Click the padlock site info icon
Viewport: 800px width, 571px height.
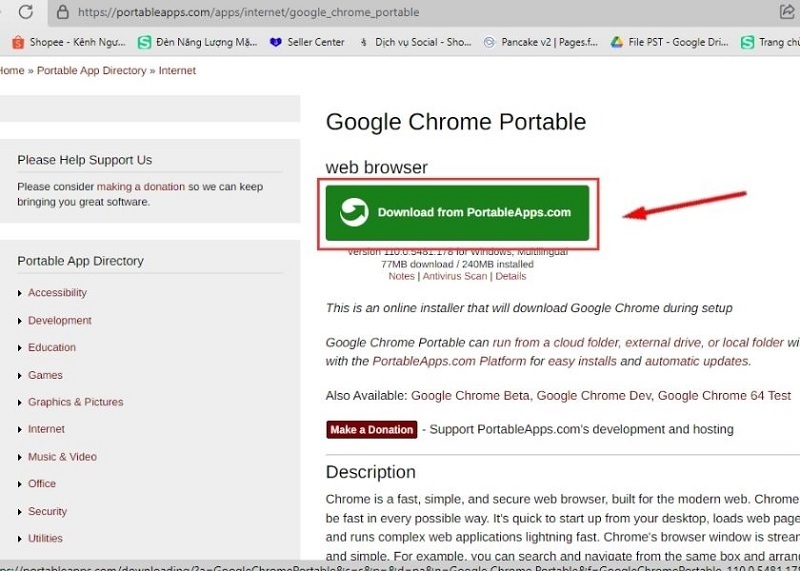tap(63, 12)
